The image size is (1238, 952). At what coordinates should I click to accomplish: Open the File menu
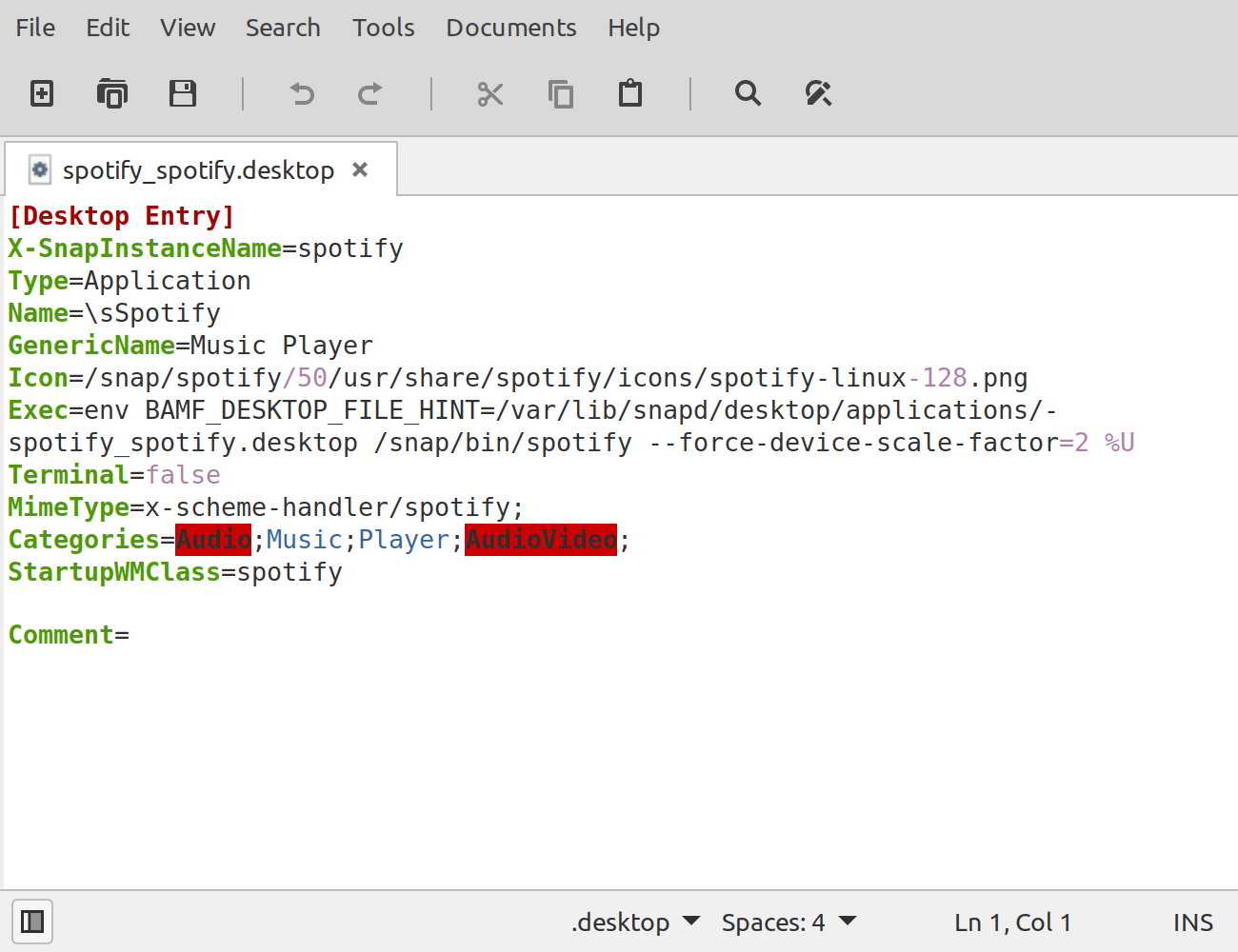pyautogui.click(x=35, y=28)
